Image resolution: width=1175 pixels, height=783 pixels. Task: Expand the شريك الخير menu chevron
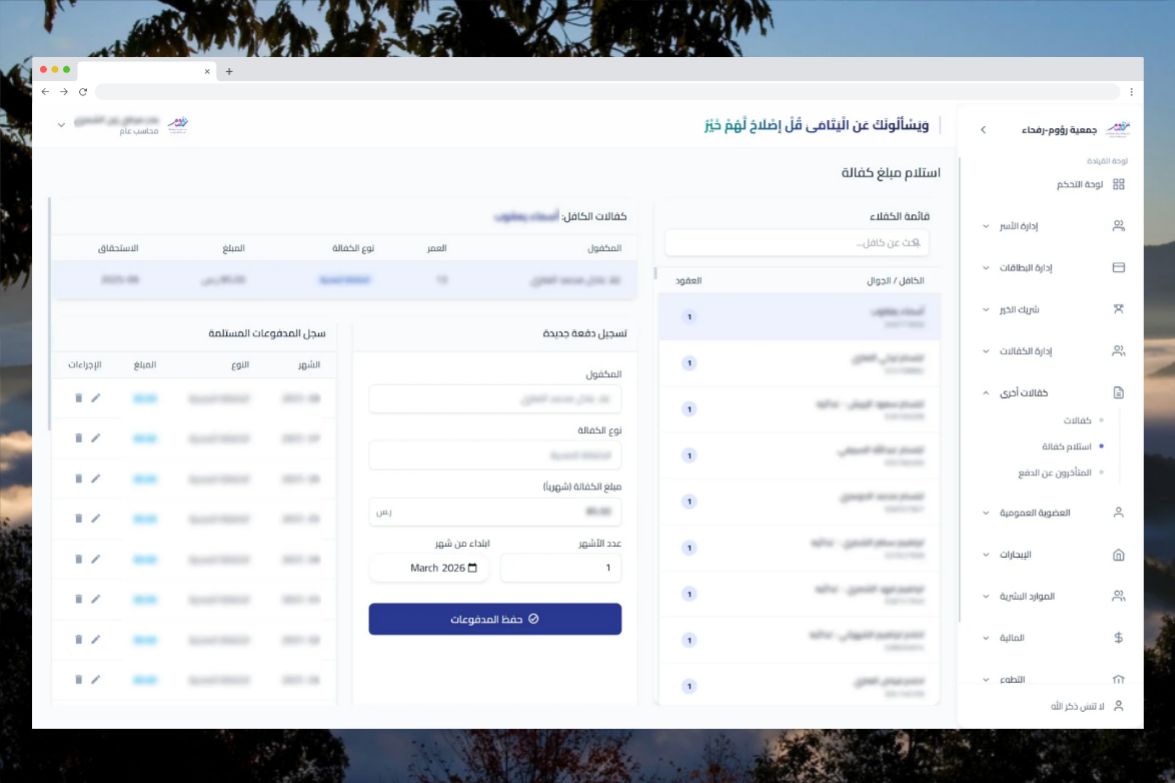point(985,309)
